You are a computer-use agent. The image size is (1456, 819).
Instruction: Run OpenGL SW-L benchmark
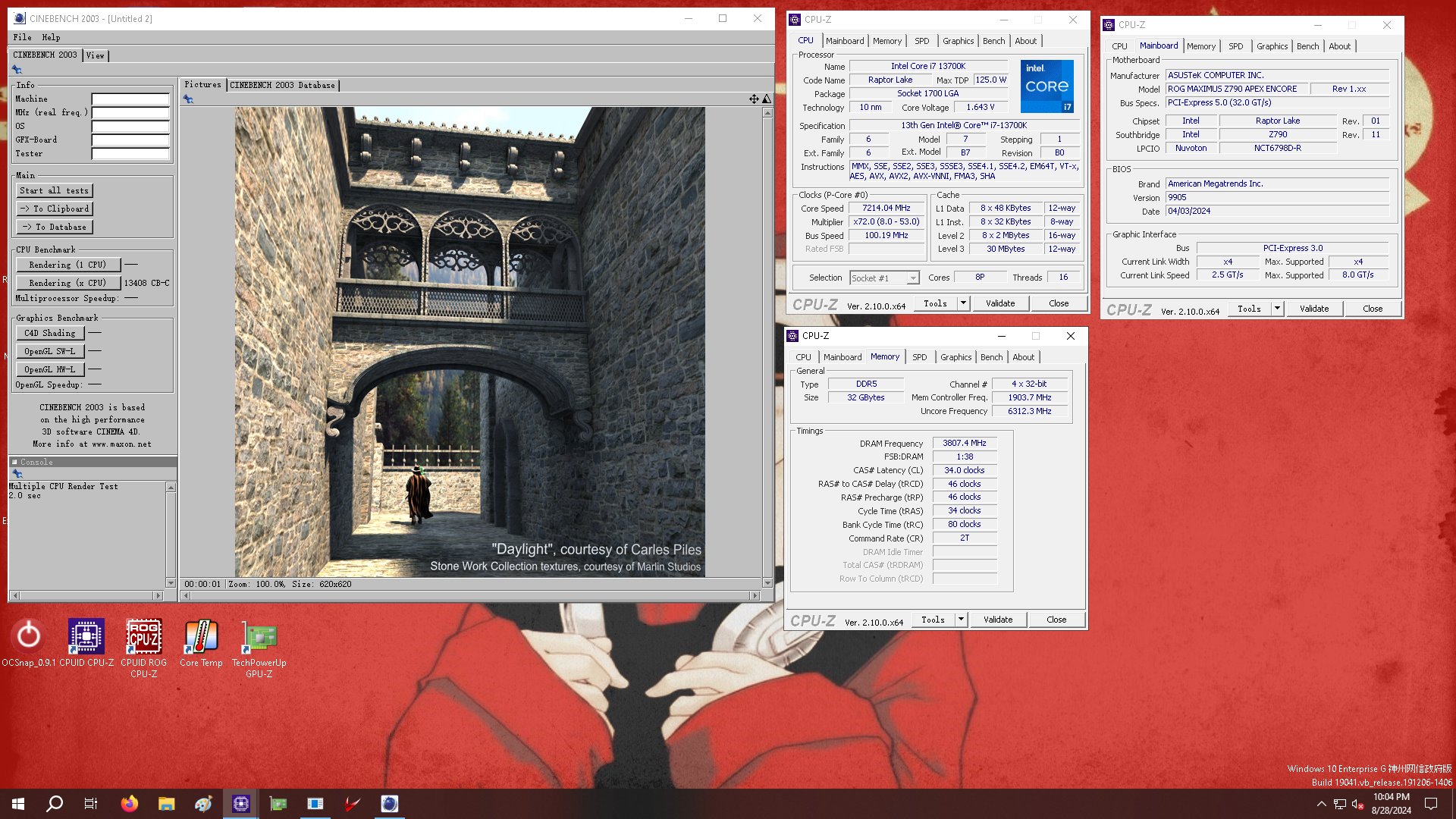50,351
